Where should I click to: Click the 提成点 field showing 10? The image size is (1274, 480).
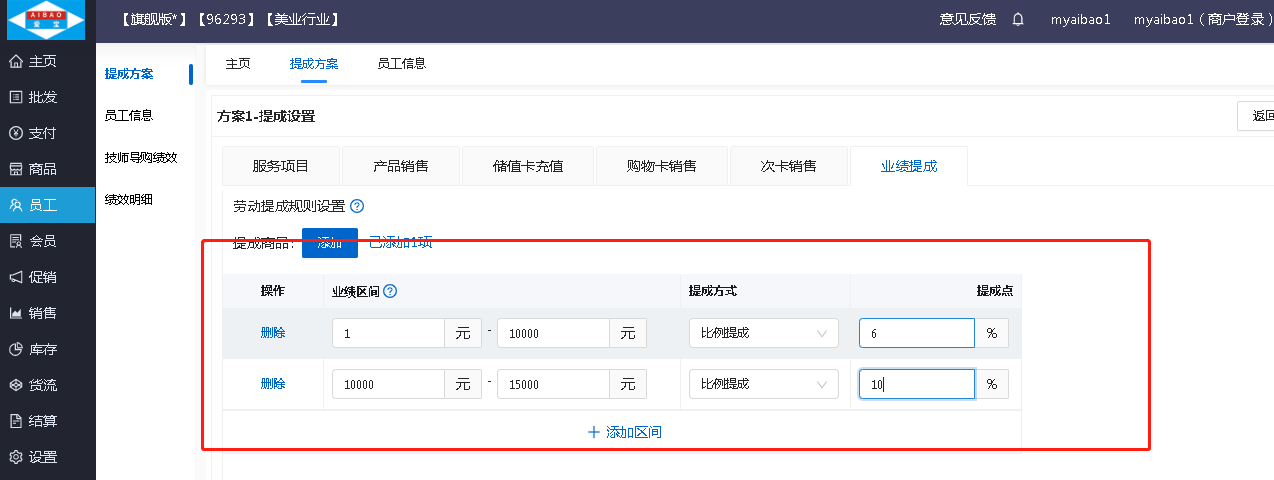click(917, 384)
